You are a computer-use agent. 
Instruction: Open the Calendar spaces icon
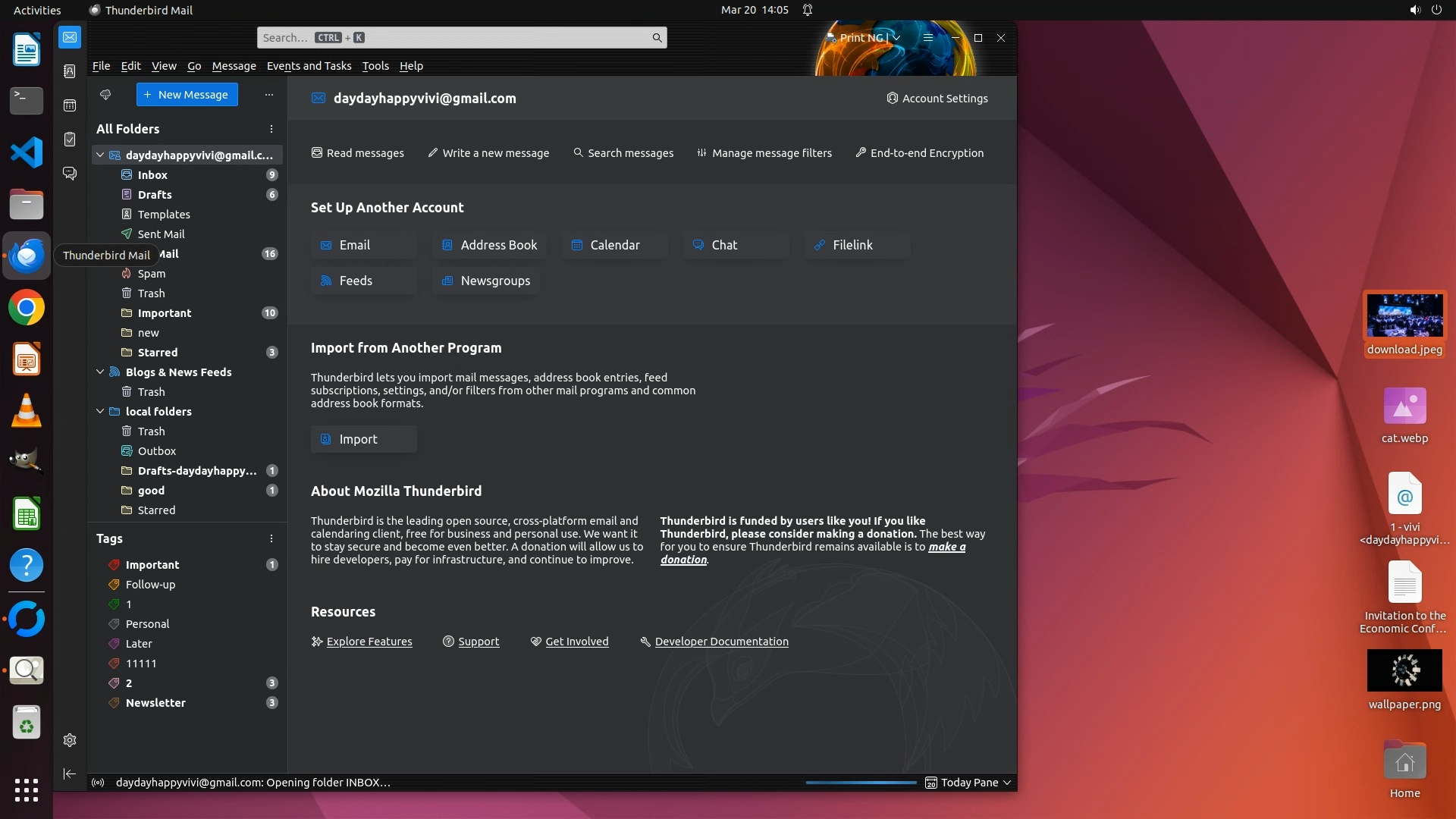click(x=70, y=105)
